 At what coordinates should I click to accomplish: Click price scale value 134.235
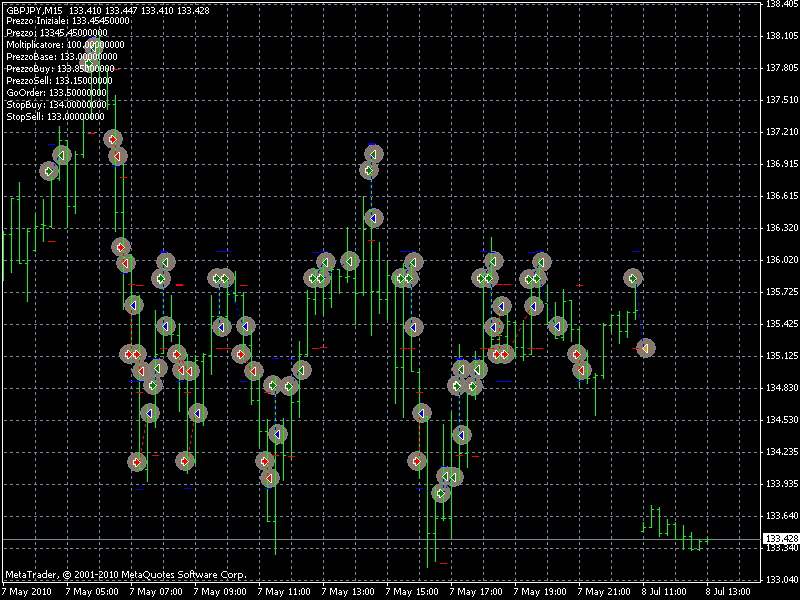781,452
